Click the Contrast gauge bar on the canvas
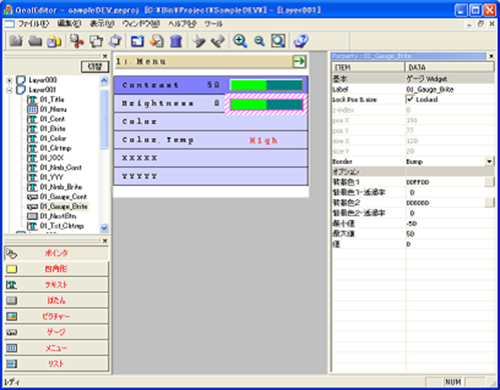Viewport: 500px width, 390px height. [x=266, y=85]
